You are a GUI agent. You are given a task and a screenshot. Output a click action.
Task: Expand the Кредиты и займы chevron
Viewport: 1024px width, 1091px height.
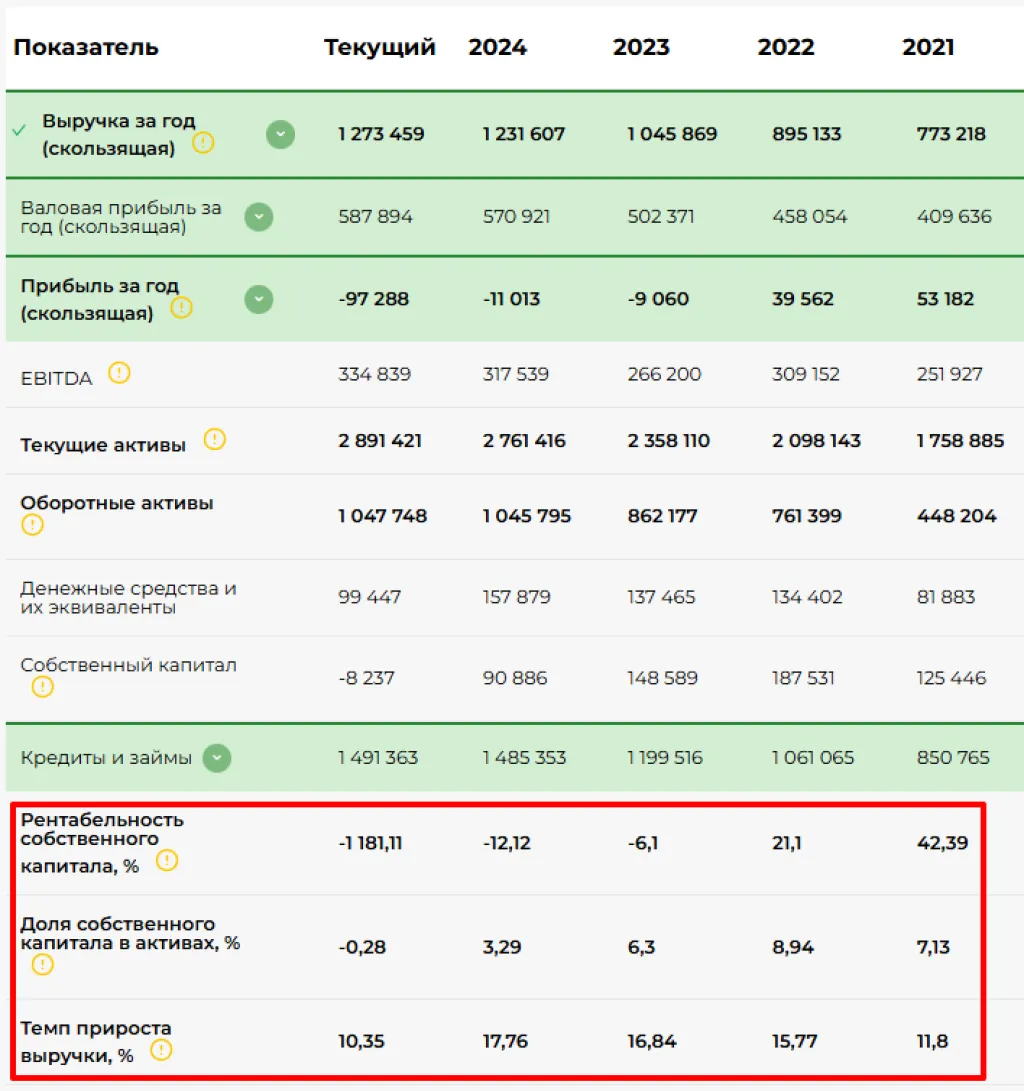click(217, 758)
